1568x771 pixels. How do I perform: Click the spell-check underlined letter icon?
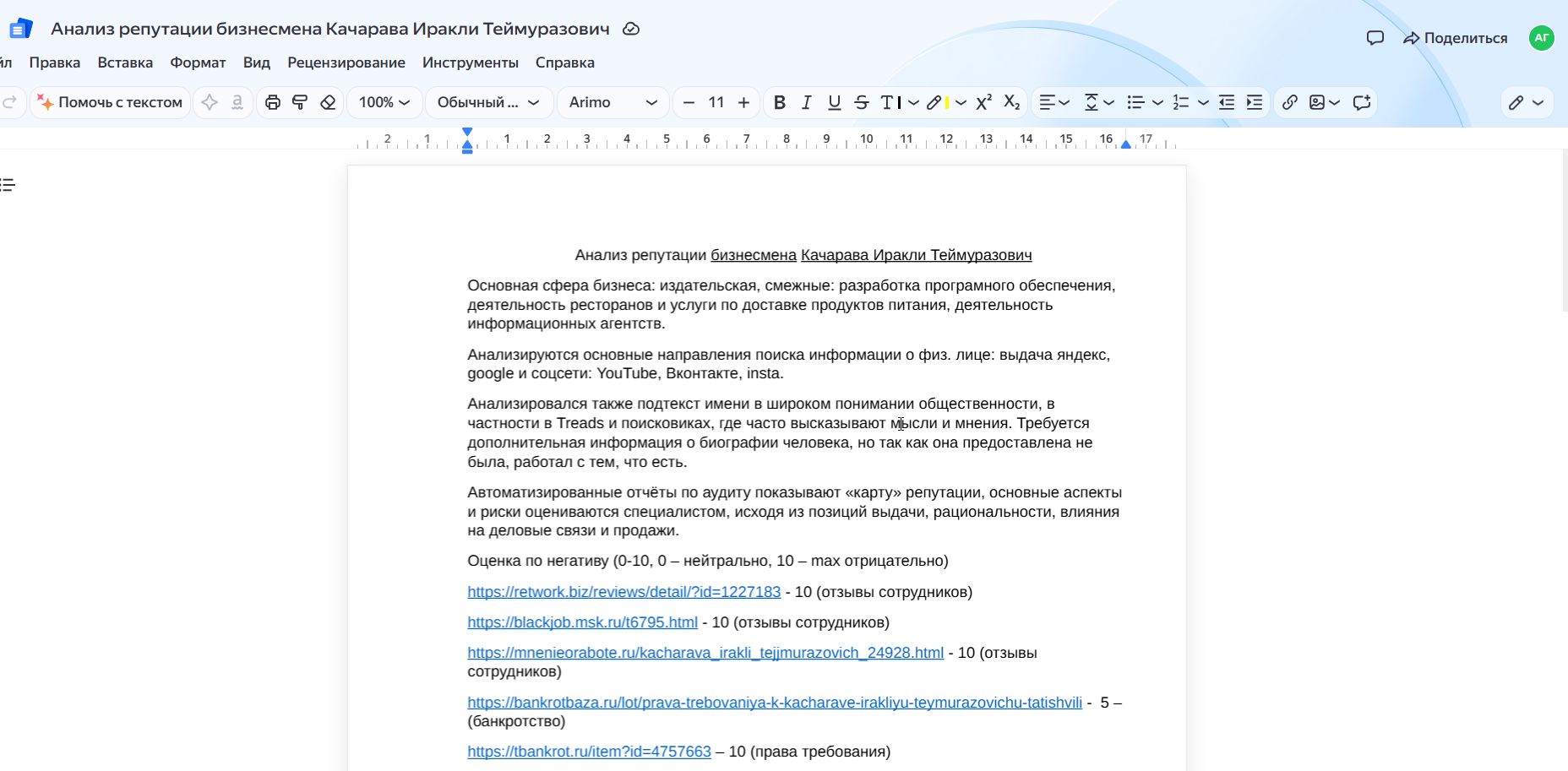click(x=237, y=102)
